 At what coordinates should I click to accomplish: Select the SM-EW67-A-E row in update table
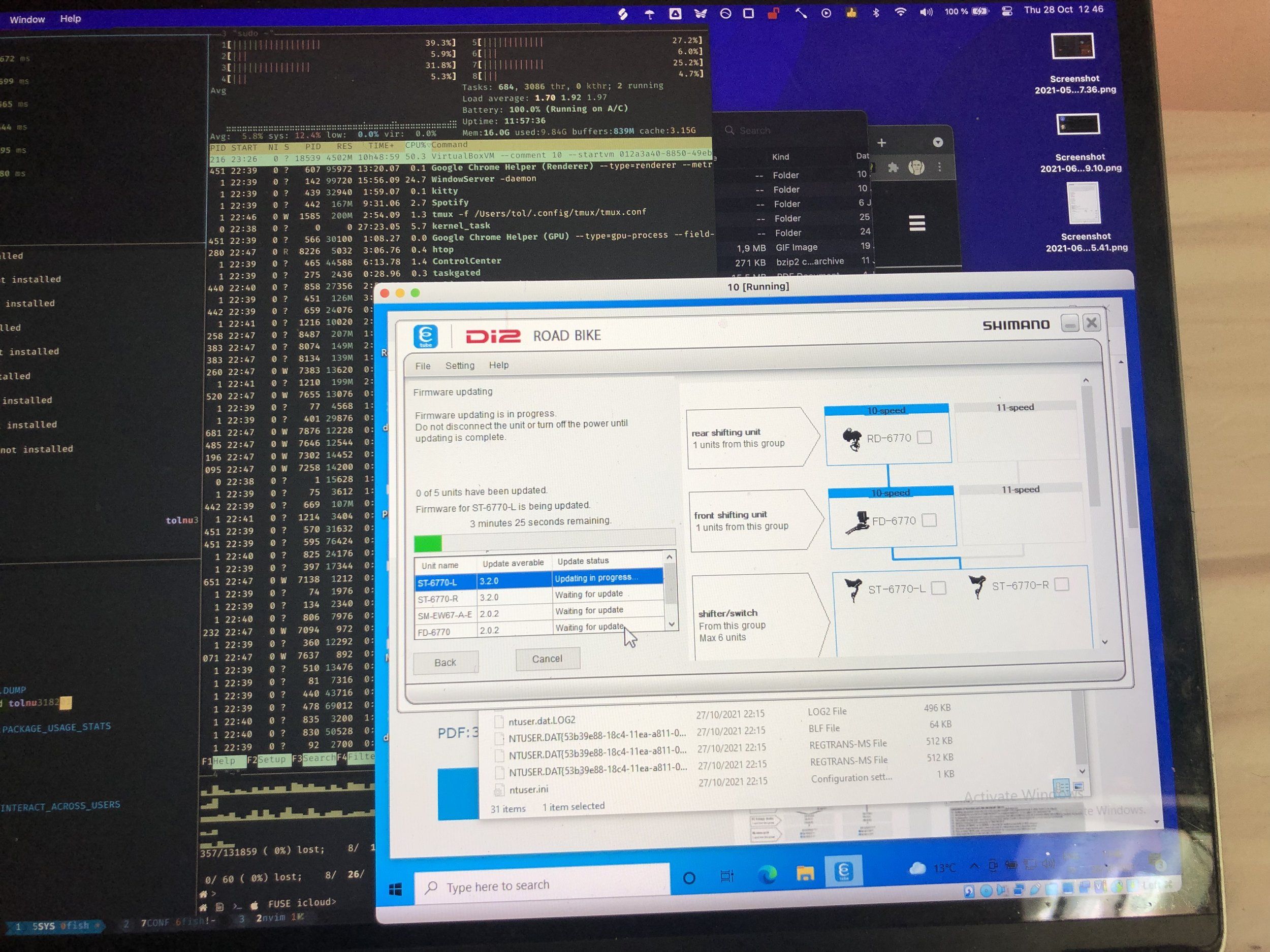pyautogui.click(x=539, y=613)
